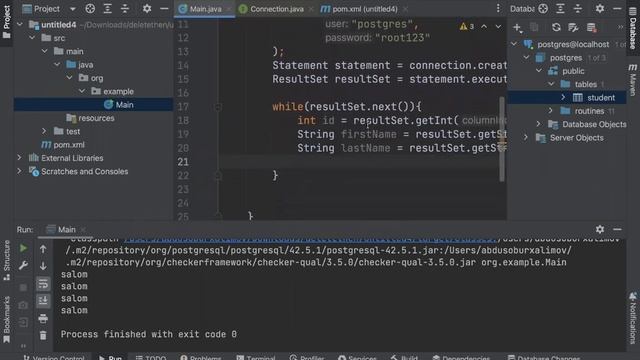Expand Scratches and Consoles node
The height and width of the screenshot is (360, 640).
click(x=19, y=171)
